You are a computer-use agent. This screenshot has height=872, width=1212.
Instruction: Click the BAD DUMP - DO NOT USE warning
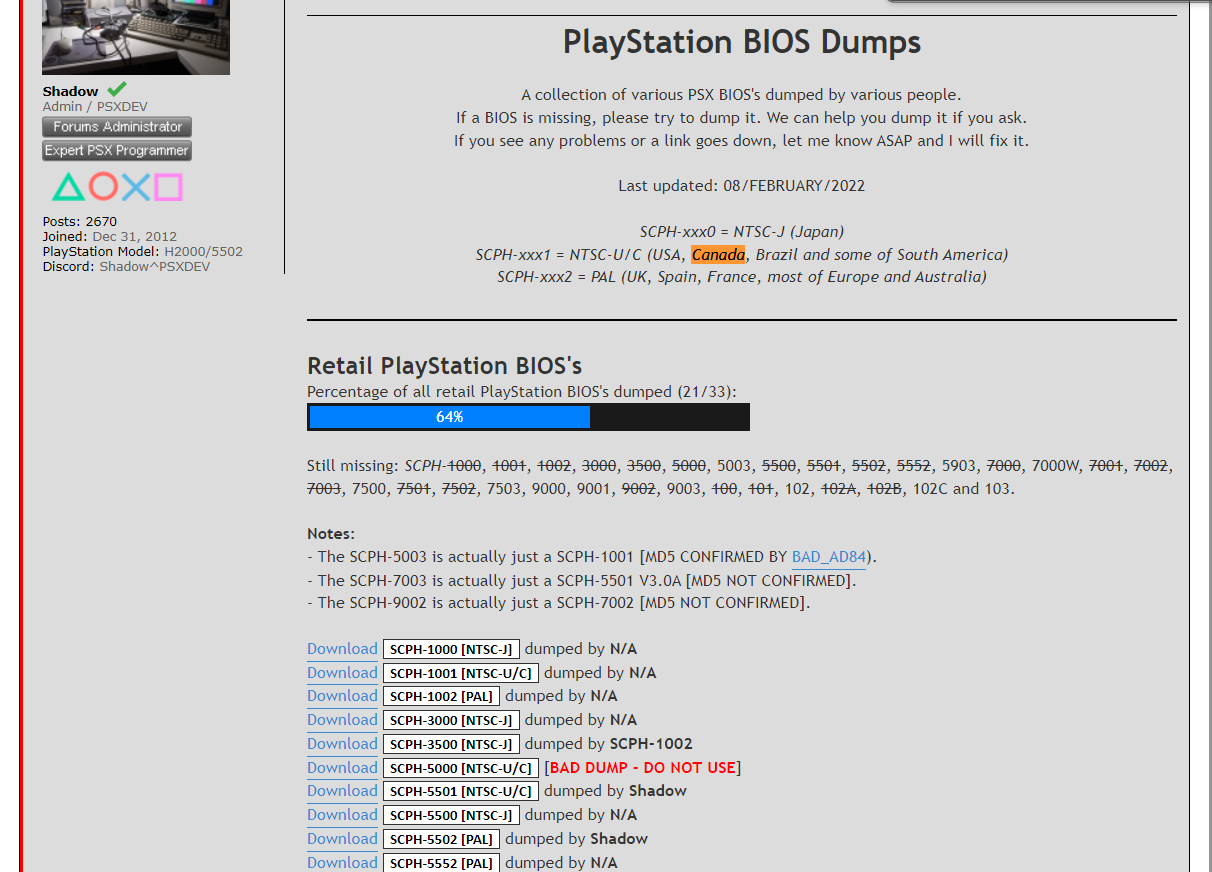coord(643,768)
